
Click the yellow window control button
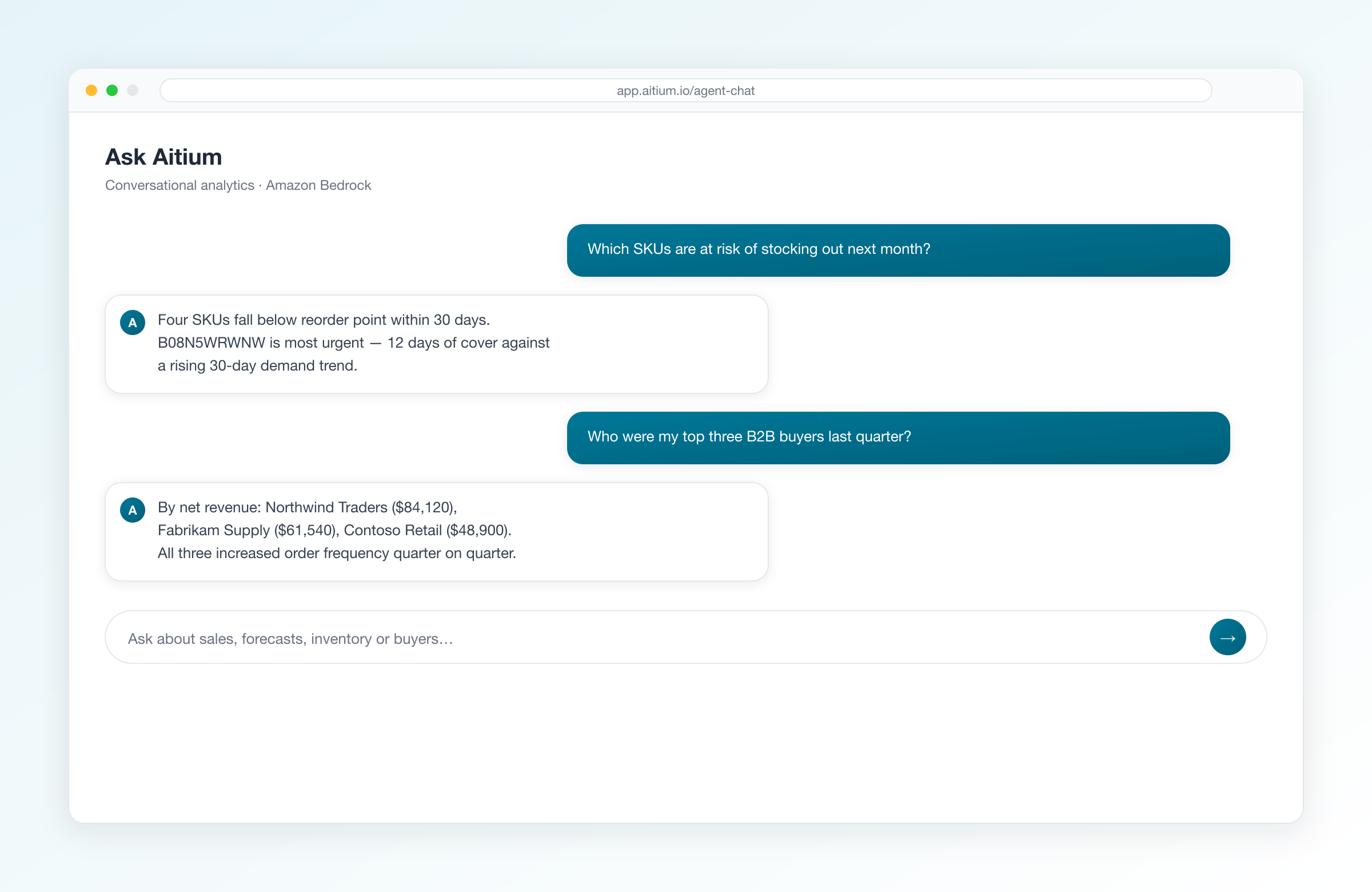click(91, 90)
